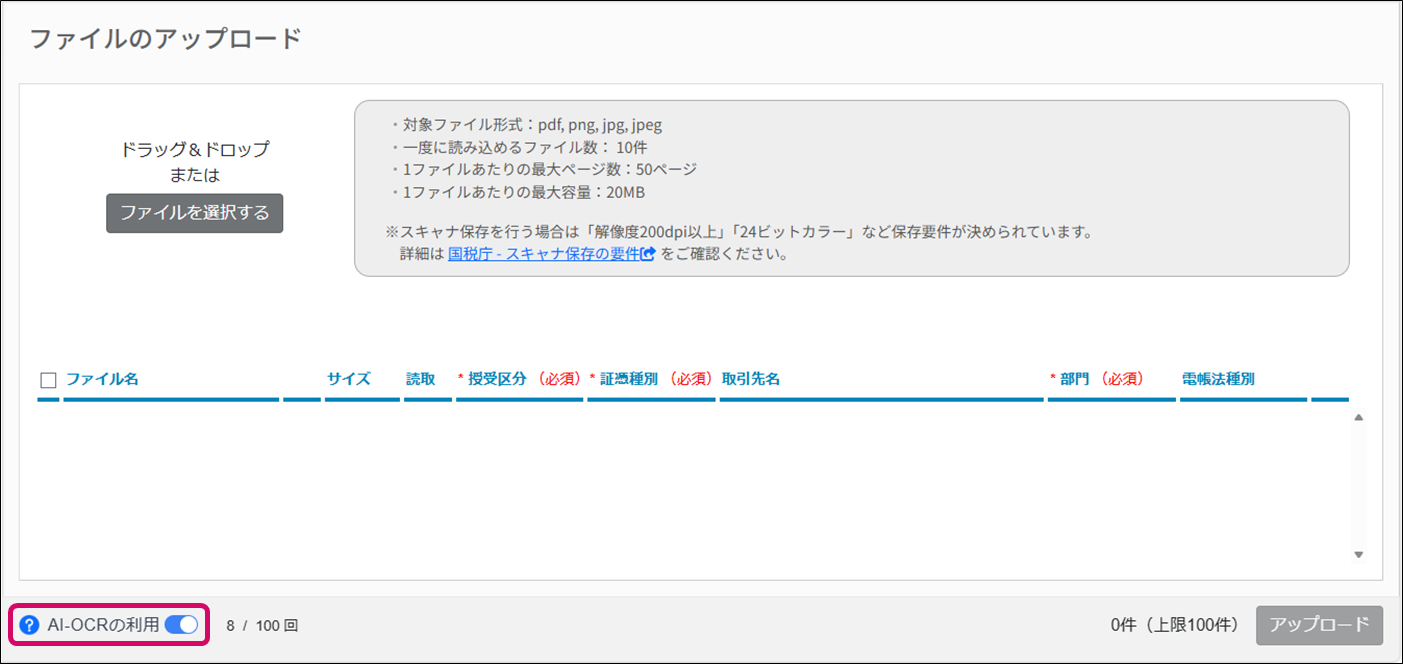
Task: Click the AI-OCR usage count 8 / 100 回
Action: click(x=262, y=626)
